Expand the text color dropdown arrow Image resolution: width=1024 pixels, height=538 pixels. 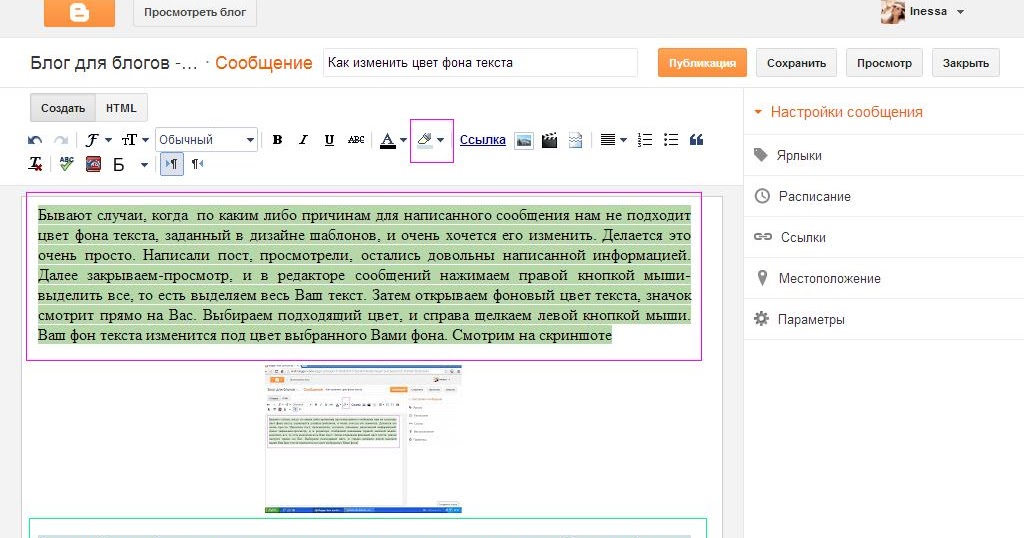point(403,140)
